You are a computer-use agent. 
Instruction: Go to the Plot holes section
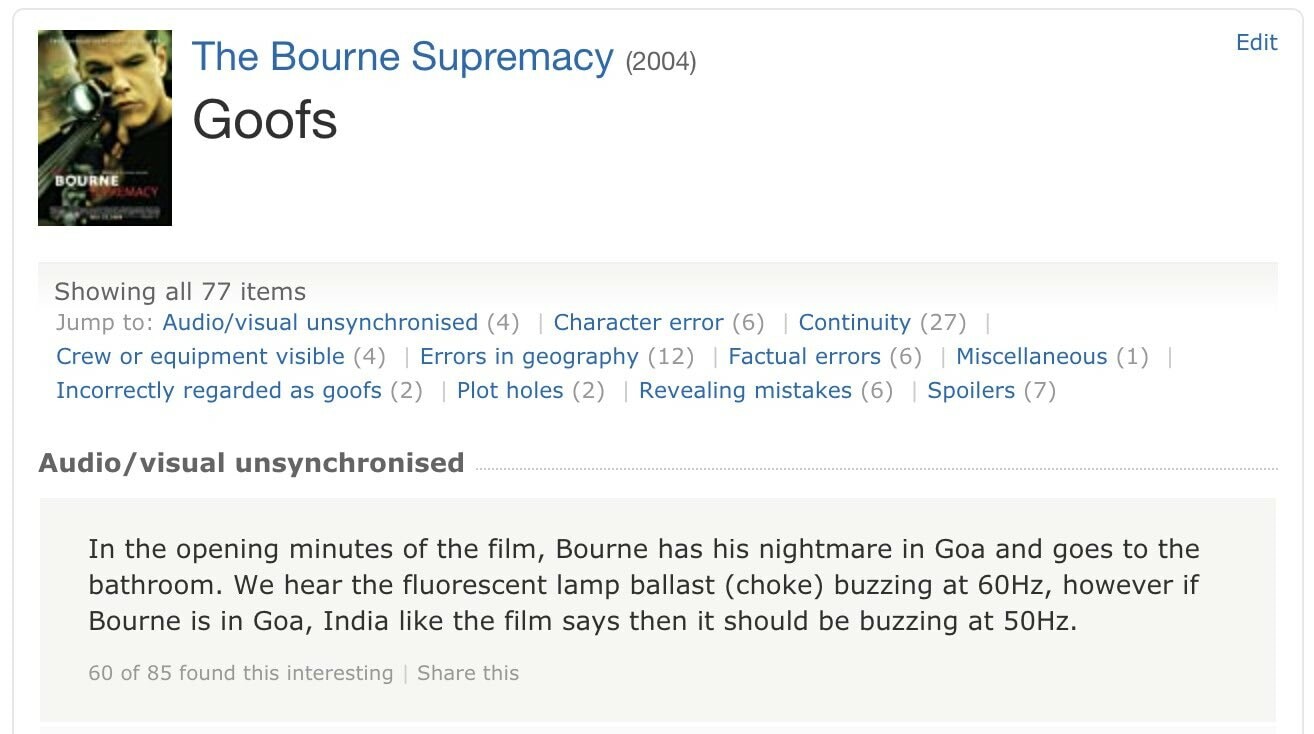pyautogui.click(x=510, y=391)
